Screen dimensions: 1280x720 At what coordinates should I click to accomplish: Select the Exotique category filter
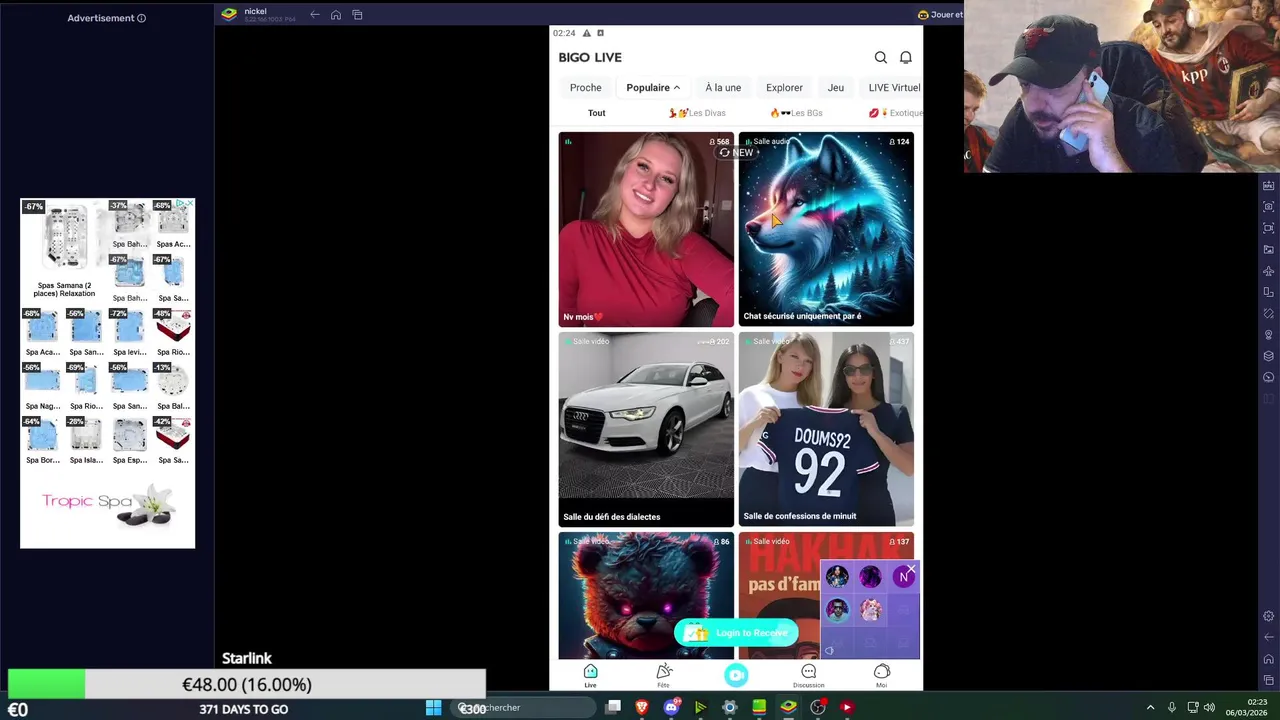coord(896,113)
